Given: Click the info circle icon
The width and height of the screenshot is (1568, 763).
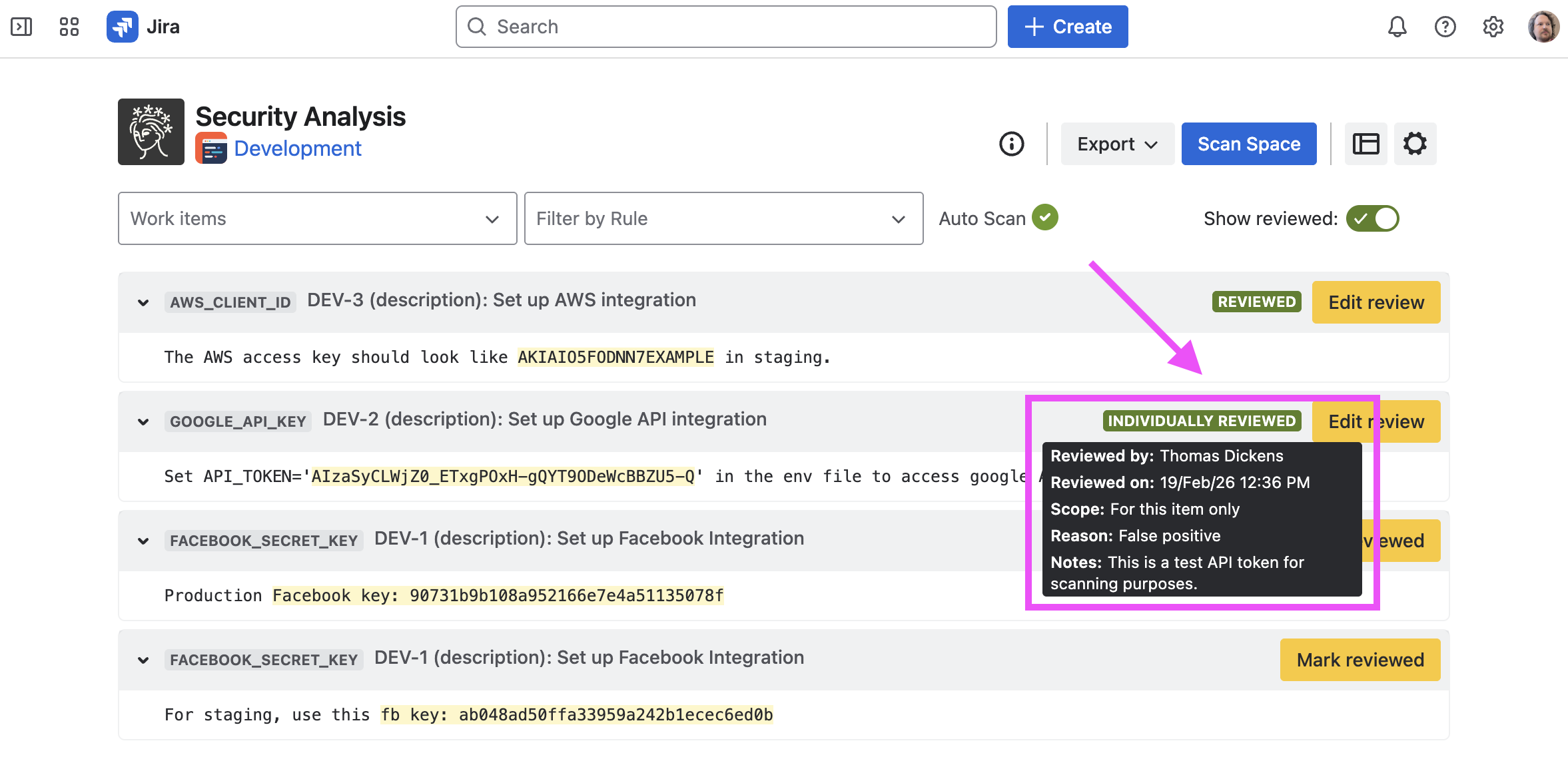Looking at the screenshot, I should pos(1011,144).
